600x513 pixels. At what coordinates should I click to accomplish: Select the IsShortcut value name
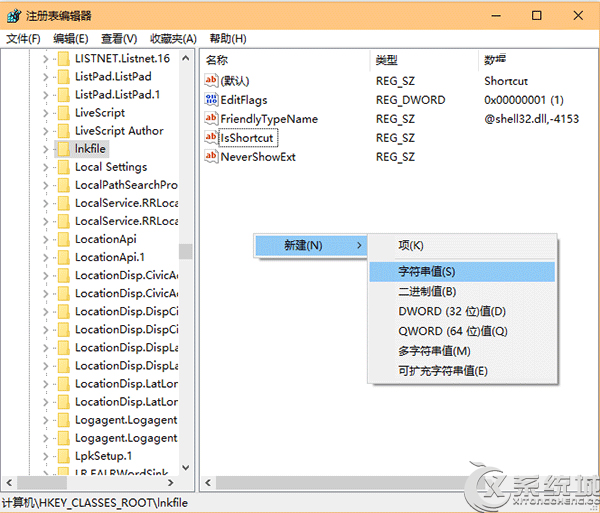[x=247, y=138]
